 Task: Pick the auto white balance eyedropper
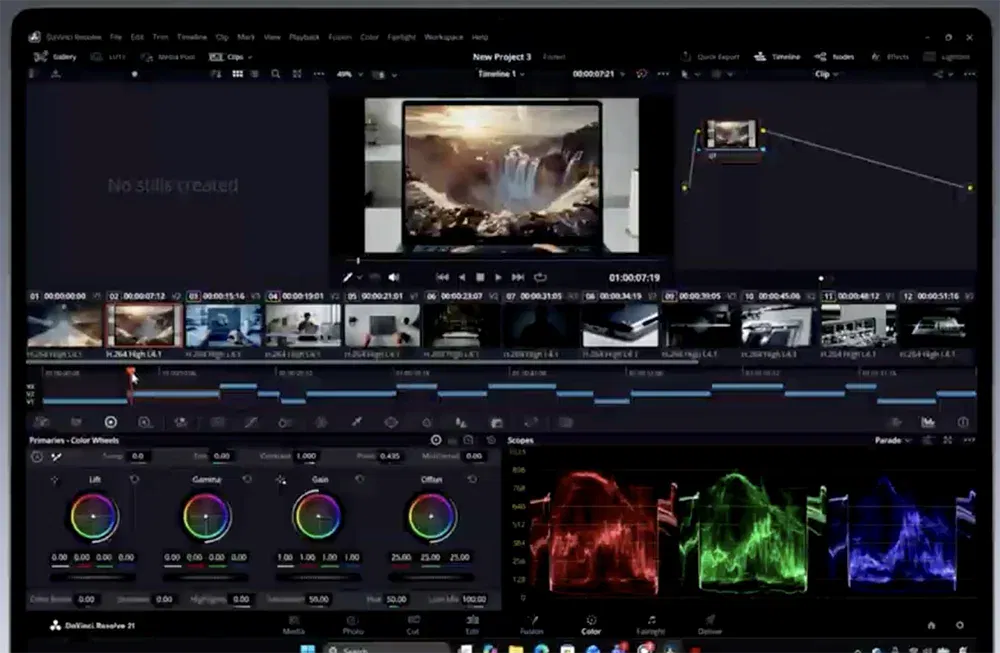(57, 457)
